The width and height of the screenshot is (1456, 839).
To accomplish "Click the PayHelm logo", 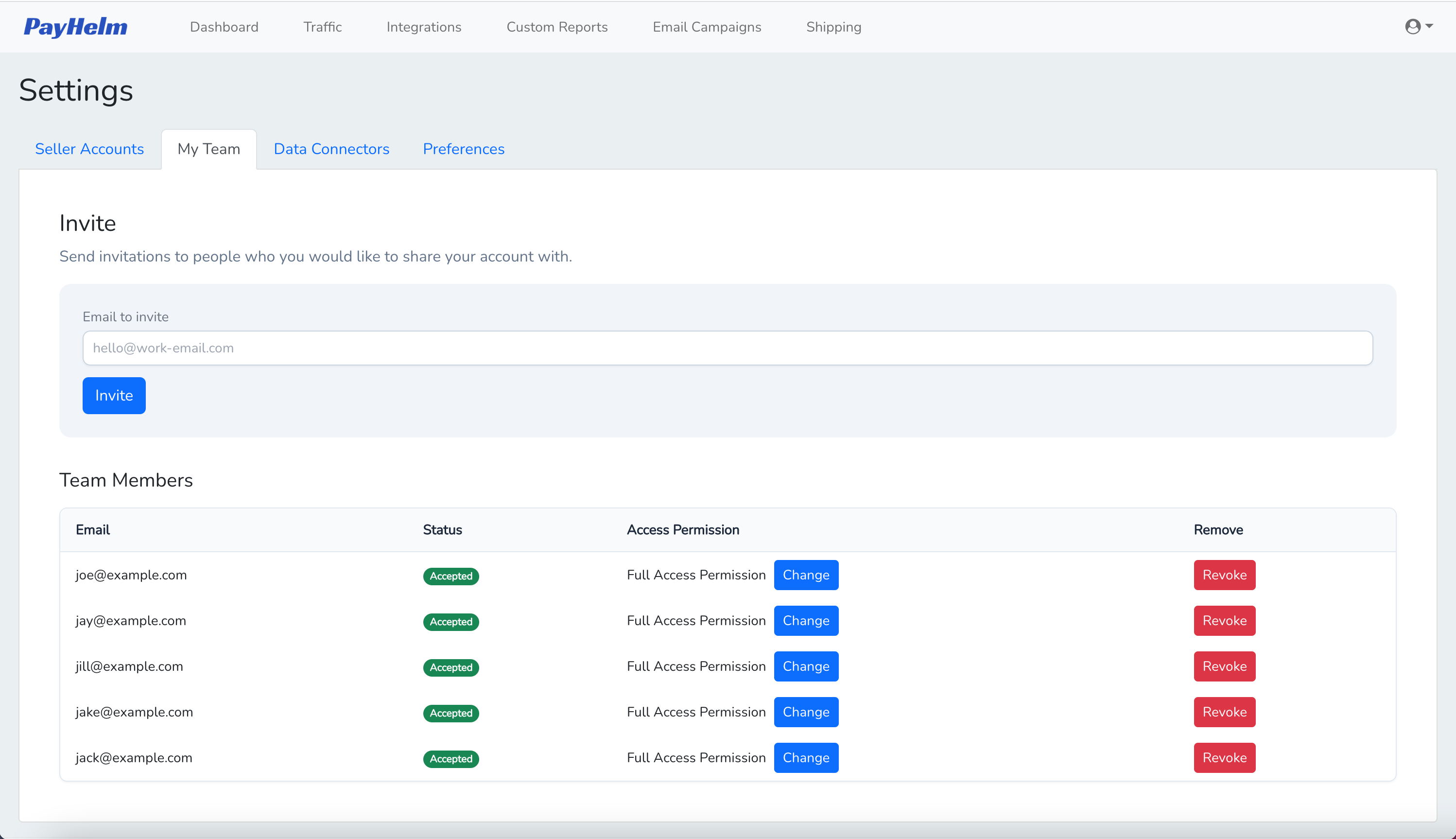I will [x=75, y=27].
